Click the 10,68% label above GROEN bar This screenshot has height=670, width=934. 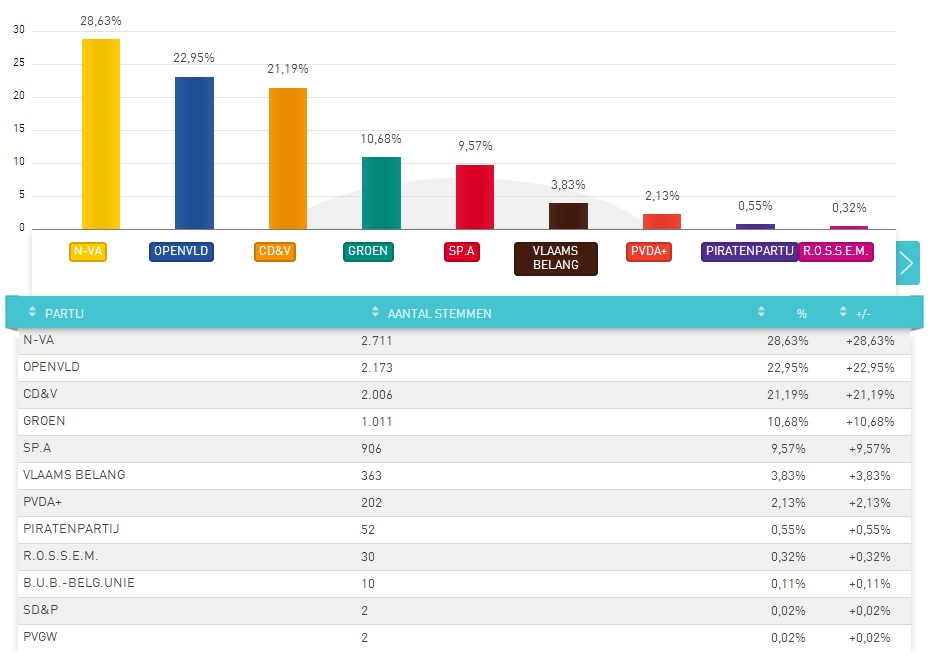tap(381, 139)
